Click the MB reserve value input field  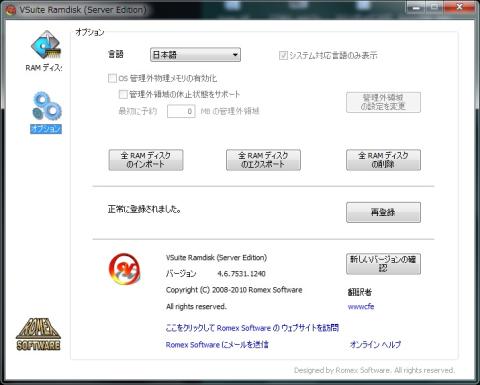tap(181, 111)
